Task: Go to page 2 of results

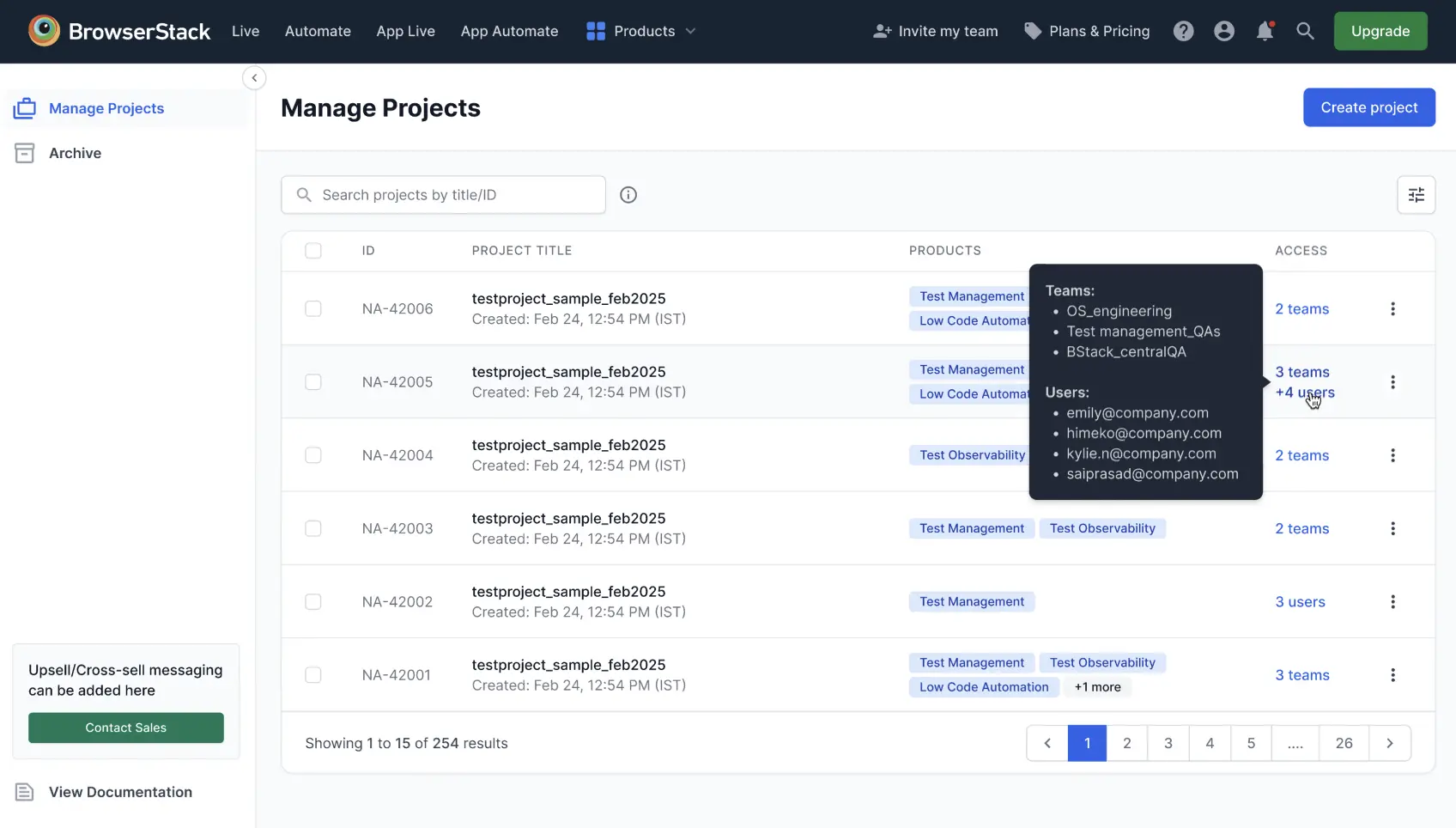Action: click(x=1127, y=743)
